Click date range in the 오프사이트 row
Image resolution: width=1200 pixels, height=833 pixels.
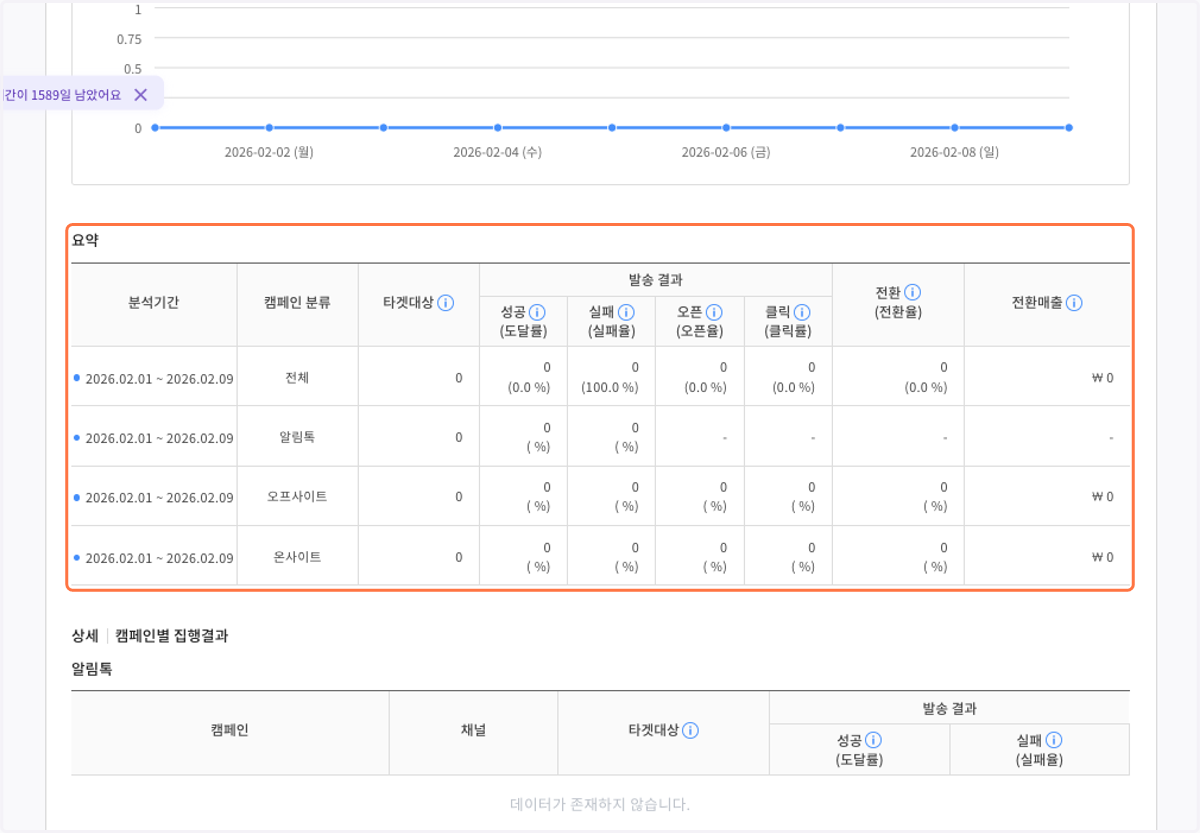point(159,498)
